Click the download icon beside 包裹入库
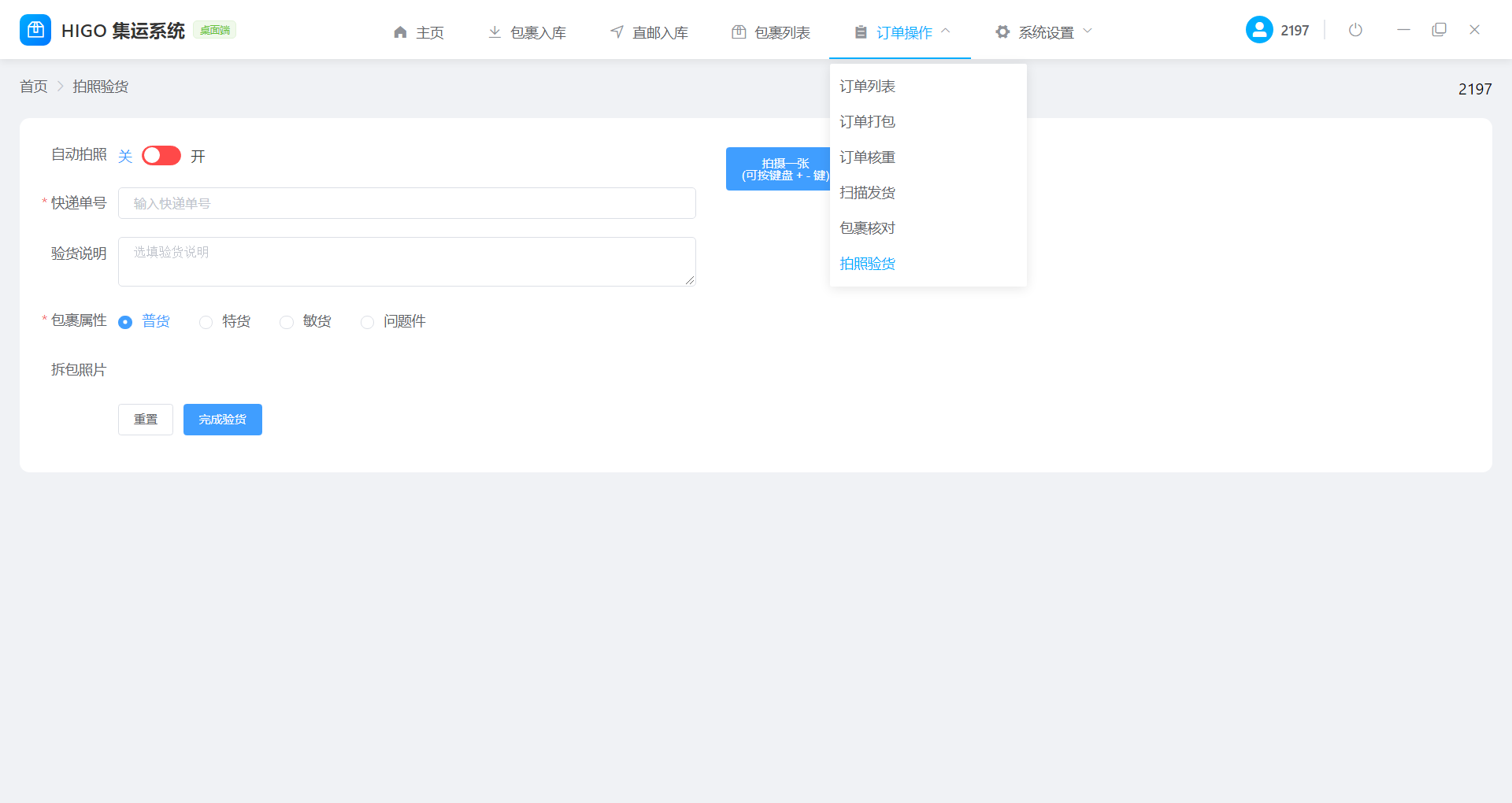The height and width of the screenshot is (803, 1512). click(495, 32)
